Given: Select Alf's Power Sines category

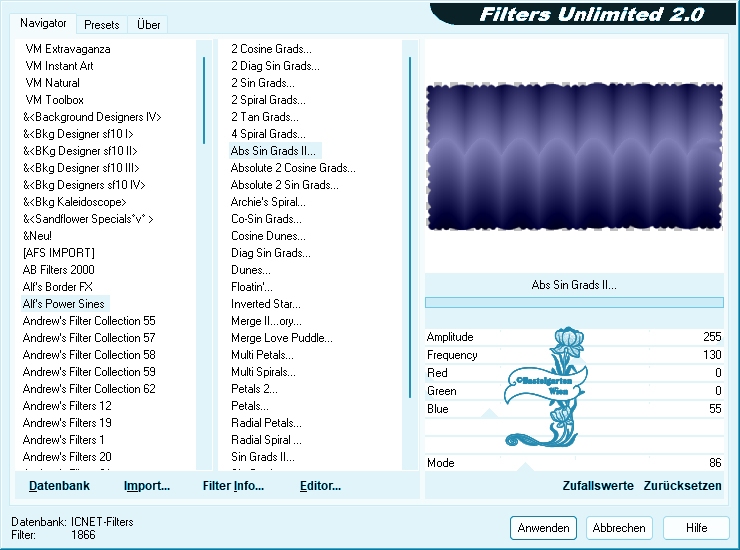Looking at the screenshot, I should 64,304.
